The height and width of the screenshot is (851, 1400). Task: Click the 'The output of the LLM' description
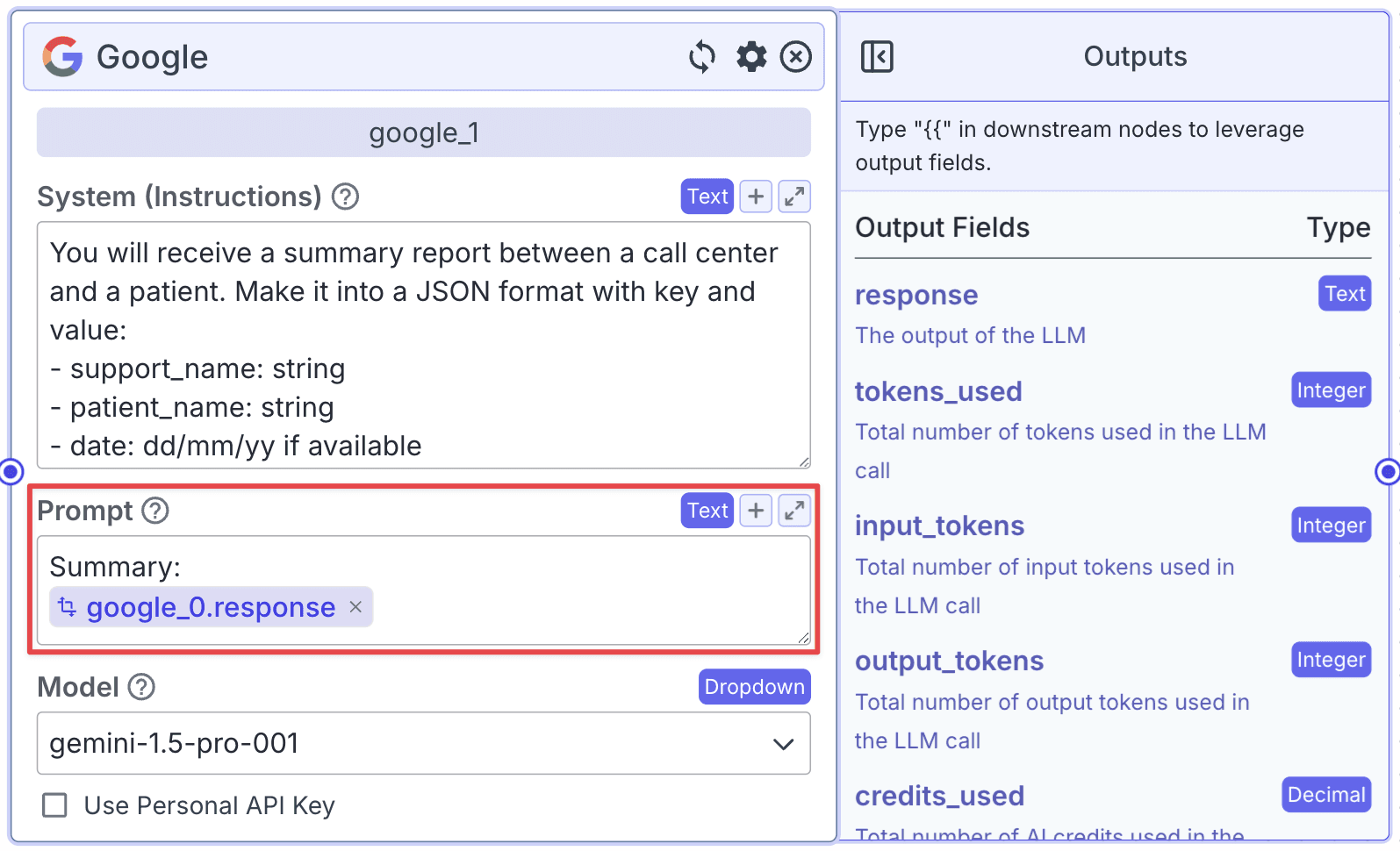pos(971,336)
